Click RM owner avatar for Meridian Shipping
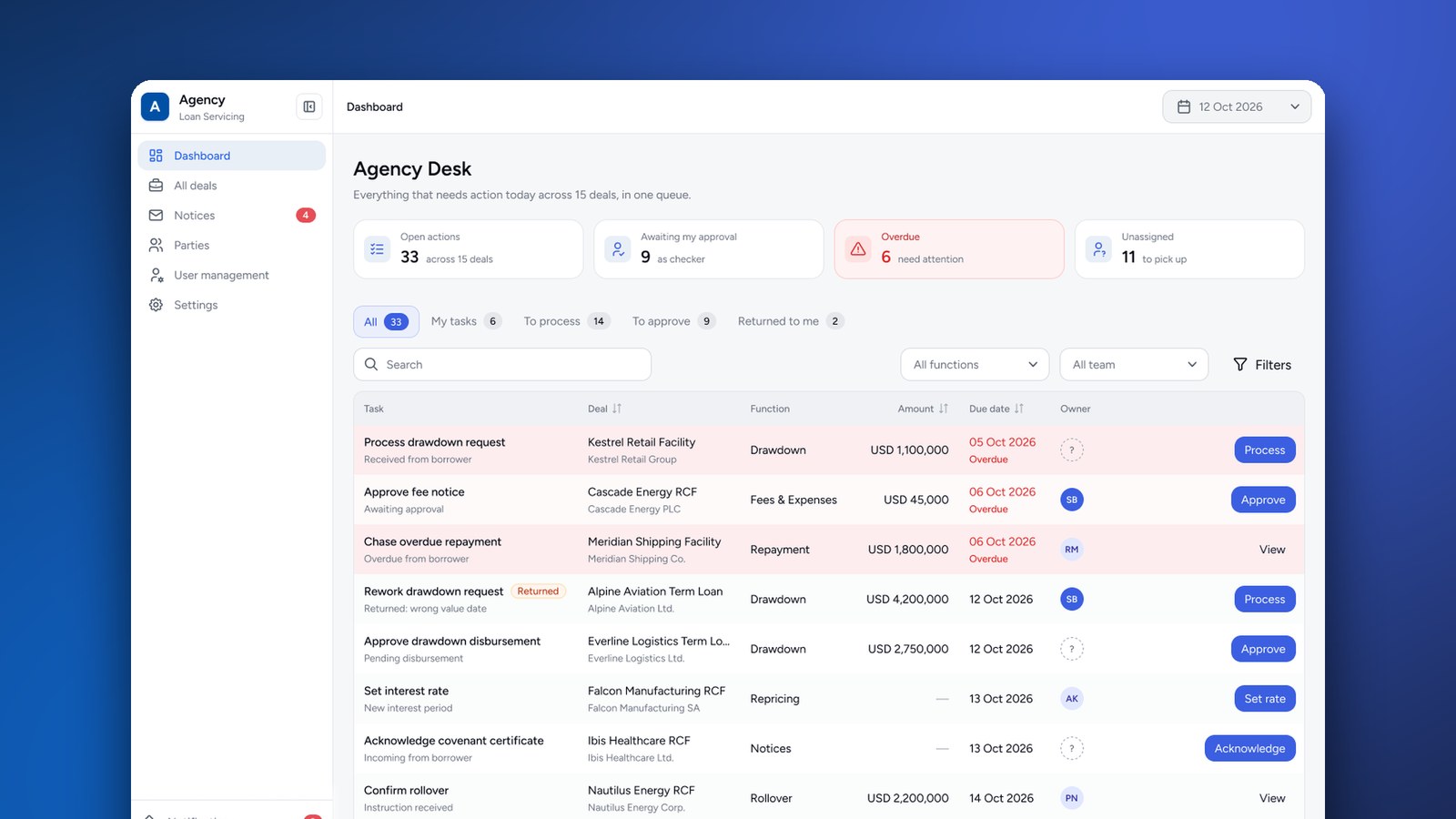Viewport: 1456px width, 819px height. coord(1072,550)
